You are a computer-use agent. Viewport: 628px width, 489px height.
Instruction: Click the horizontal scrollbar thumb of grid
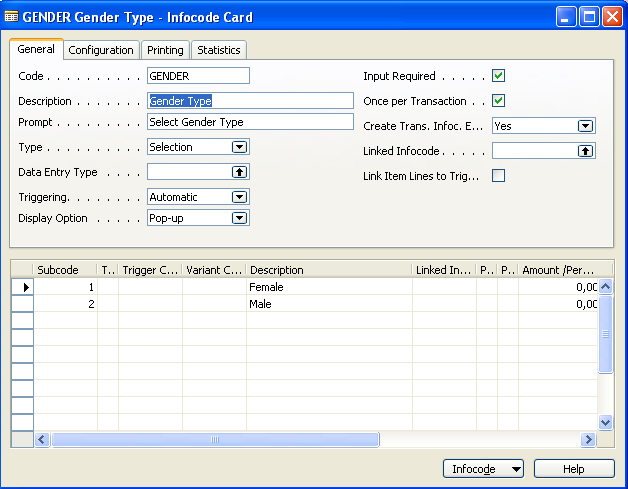click(x=215, y=440)
